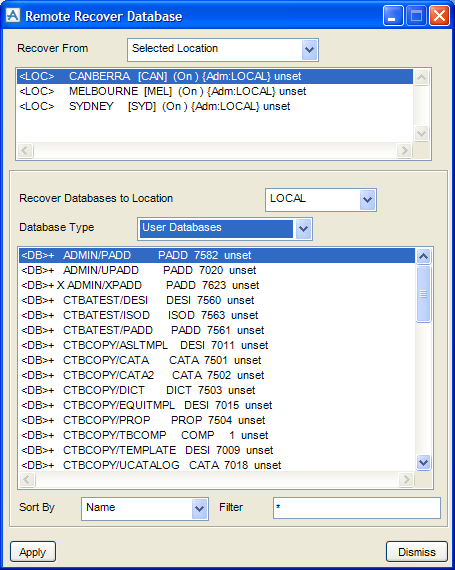
Task: Select the CTBCOPY/DICT database row
Action: [217, 390]
